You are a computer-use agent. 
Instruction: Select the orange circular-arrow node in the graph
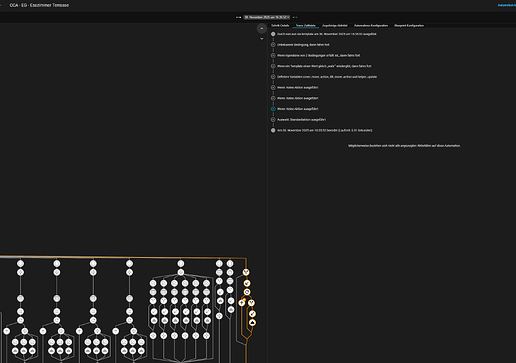[x=247, y=292]
